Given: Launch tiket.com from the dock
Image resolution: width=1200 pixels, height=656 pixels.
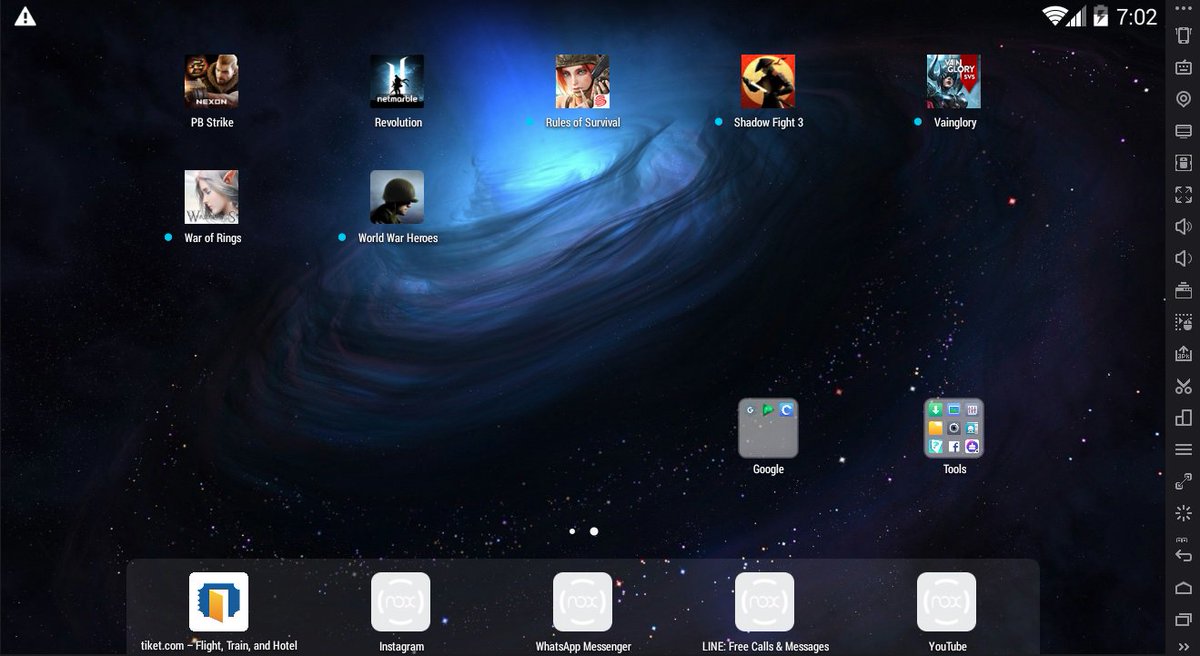Looking at the screenshot, I should (x=219, y=602).
